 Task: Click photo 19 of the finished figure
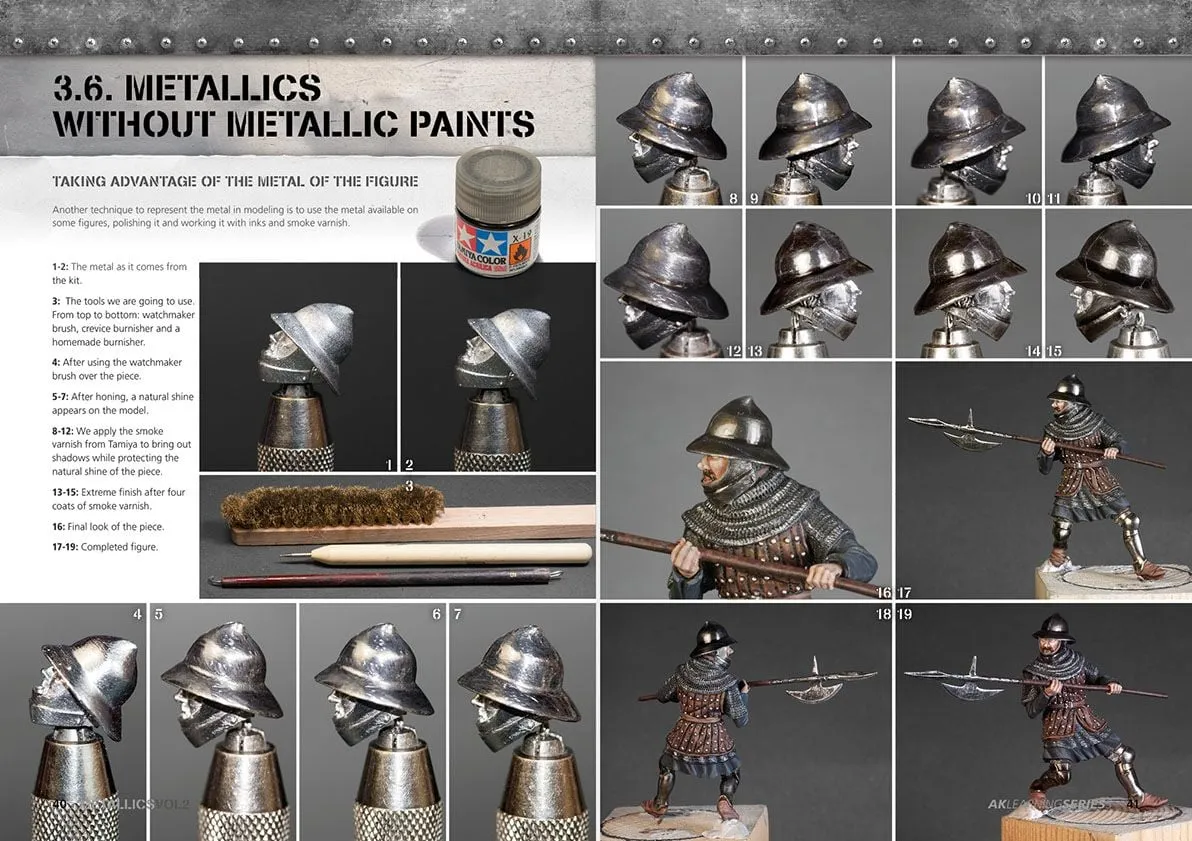1043,721
